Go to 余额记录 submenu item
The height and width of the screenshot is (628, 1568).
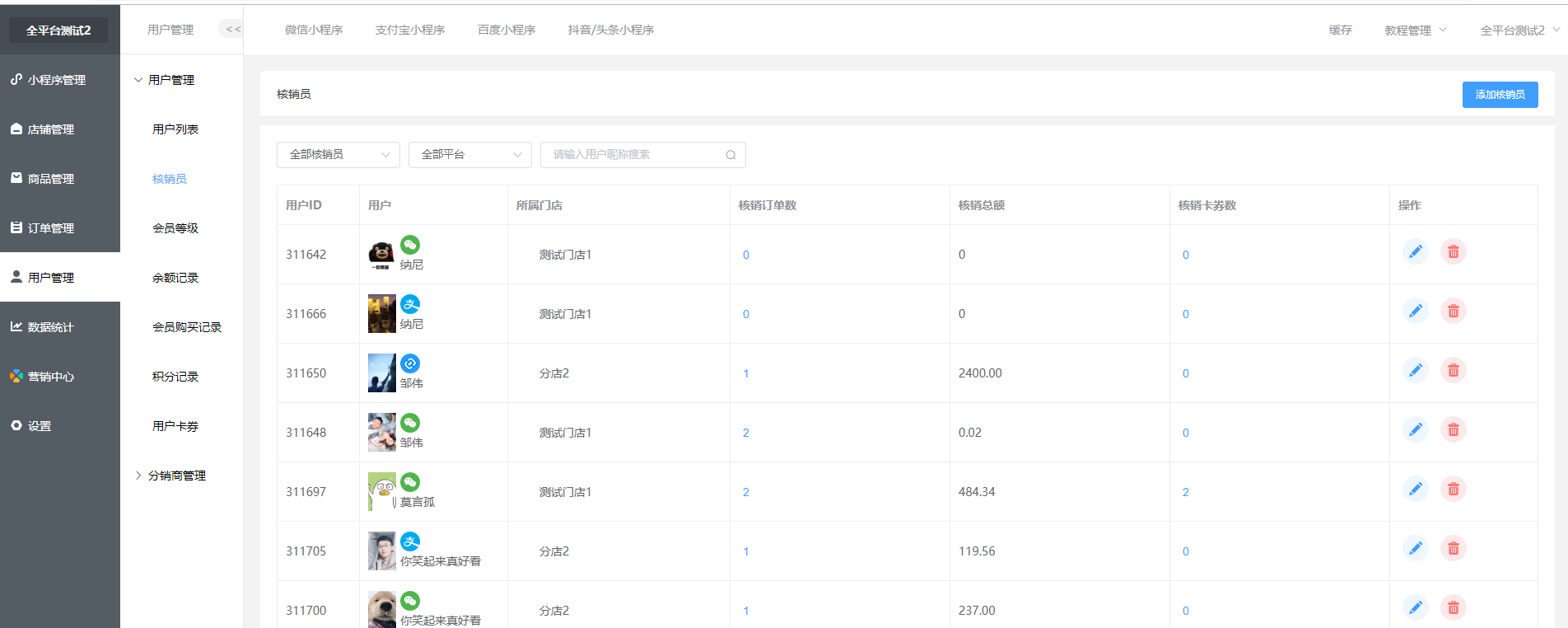pos(175,278)
